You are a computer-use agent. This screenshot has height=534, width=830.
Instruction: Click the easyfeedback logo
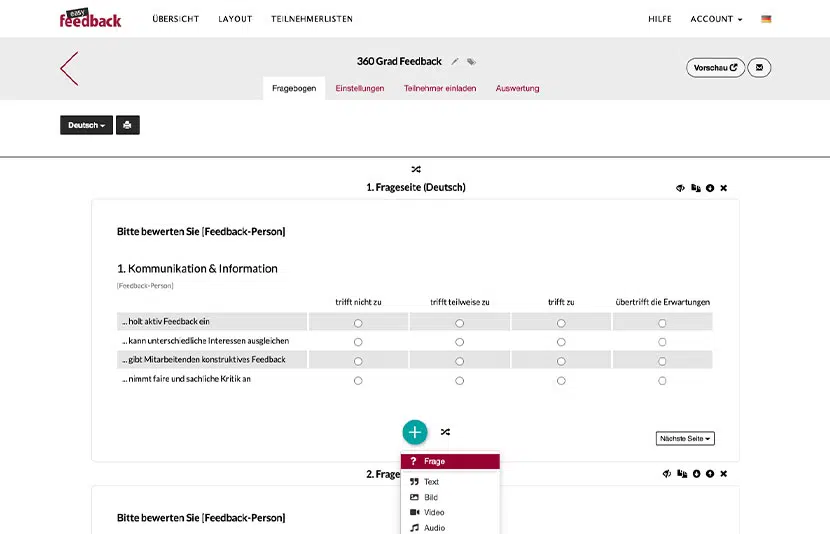point(90,18)
